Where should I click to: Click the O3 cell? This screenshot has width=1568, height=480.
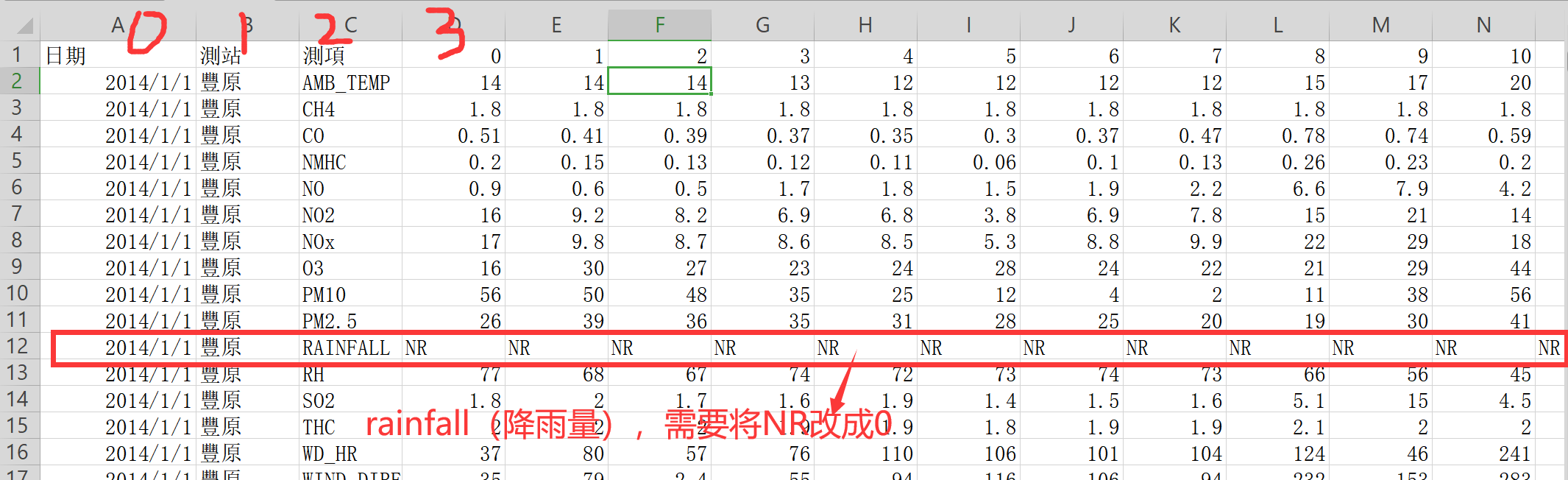pos(350,267)
